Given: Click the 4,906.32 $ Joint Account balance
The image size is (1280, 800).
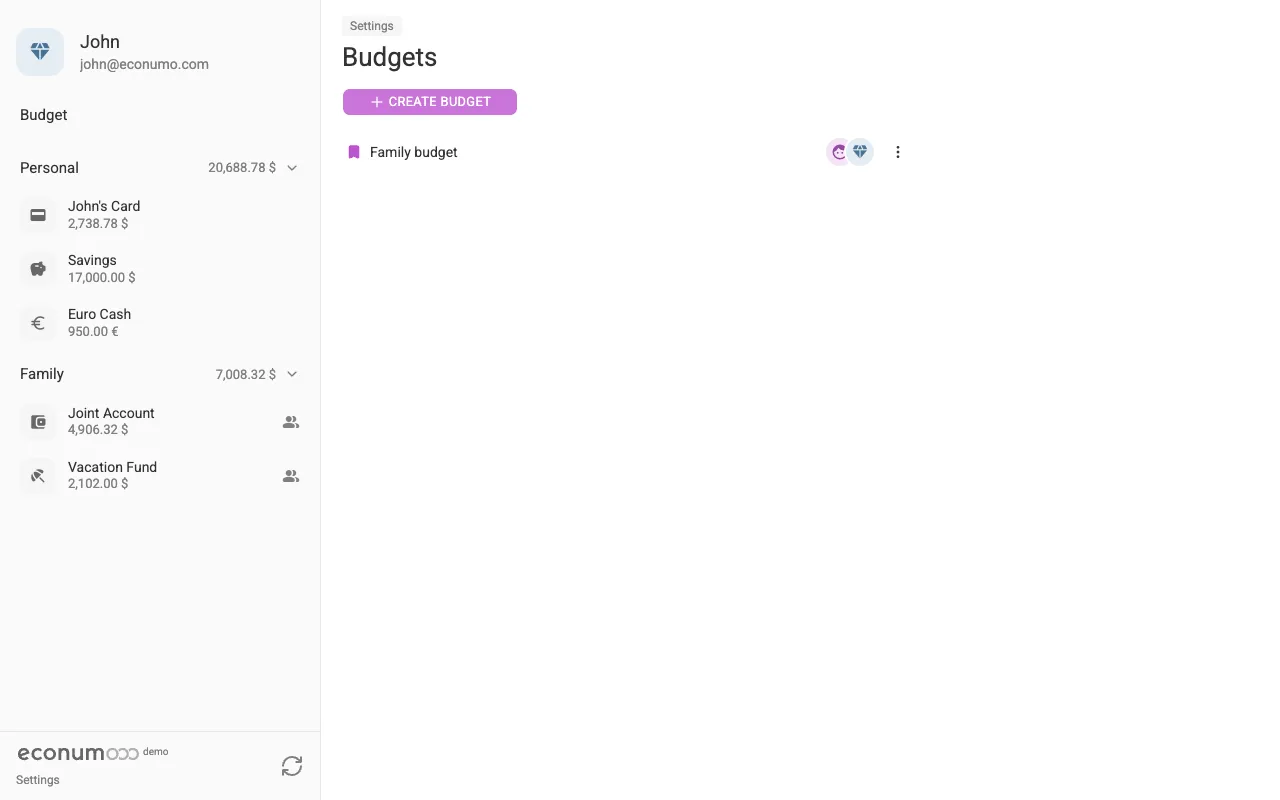Looking at the screenshot, I should pos(98,430).
